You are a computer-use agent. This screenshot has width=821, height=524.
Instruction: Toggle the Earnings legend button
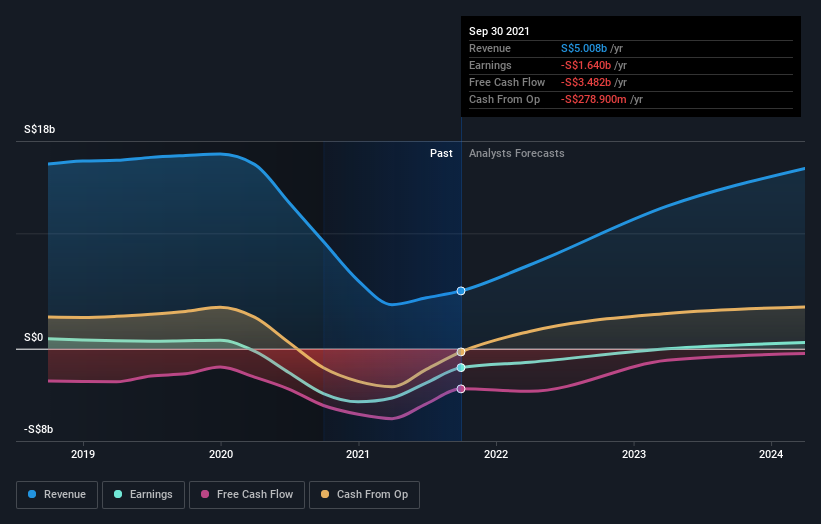pos(143,495)
